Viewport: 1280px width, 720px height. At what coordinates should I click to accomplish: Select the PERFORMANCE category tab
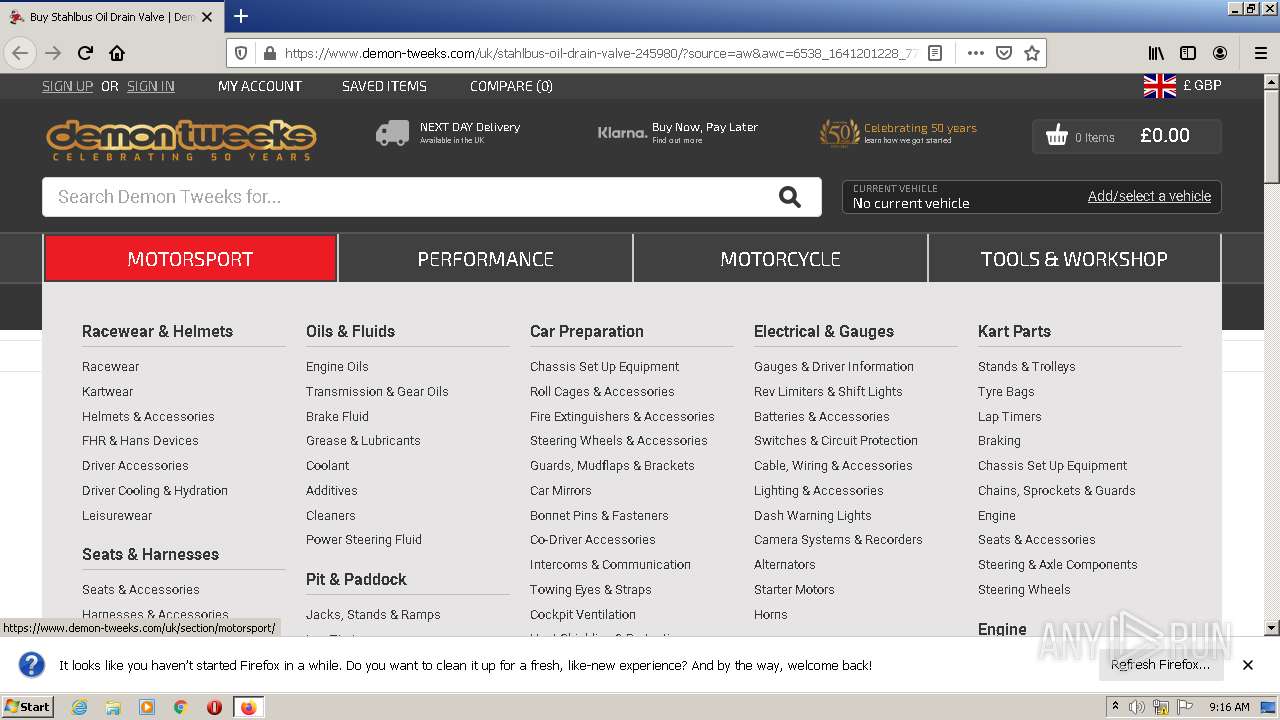coord(485,259)
